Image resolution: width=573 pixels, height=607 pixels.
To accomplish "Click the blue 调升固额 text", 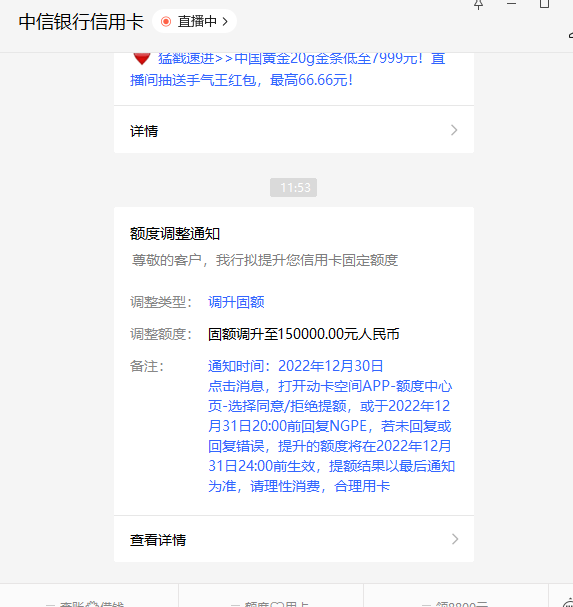I will [236, 302].
